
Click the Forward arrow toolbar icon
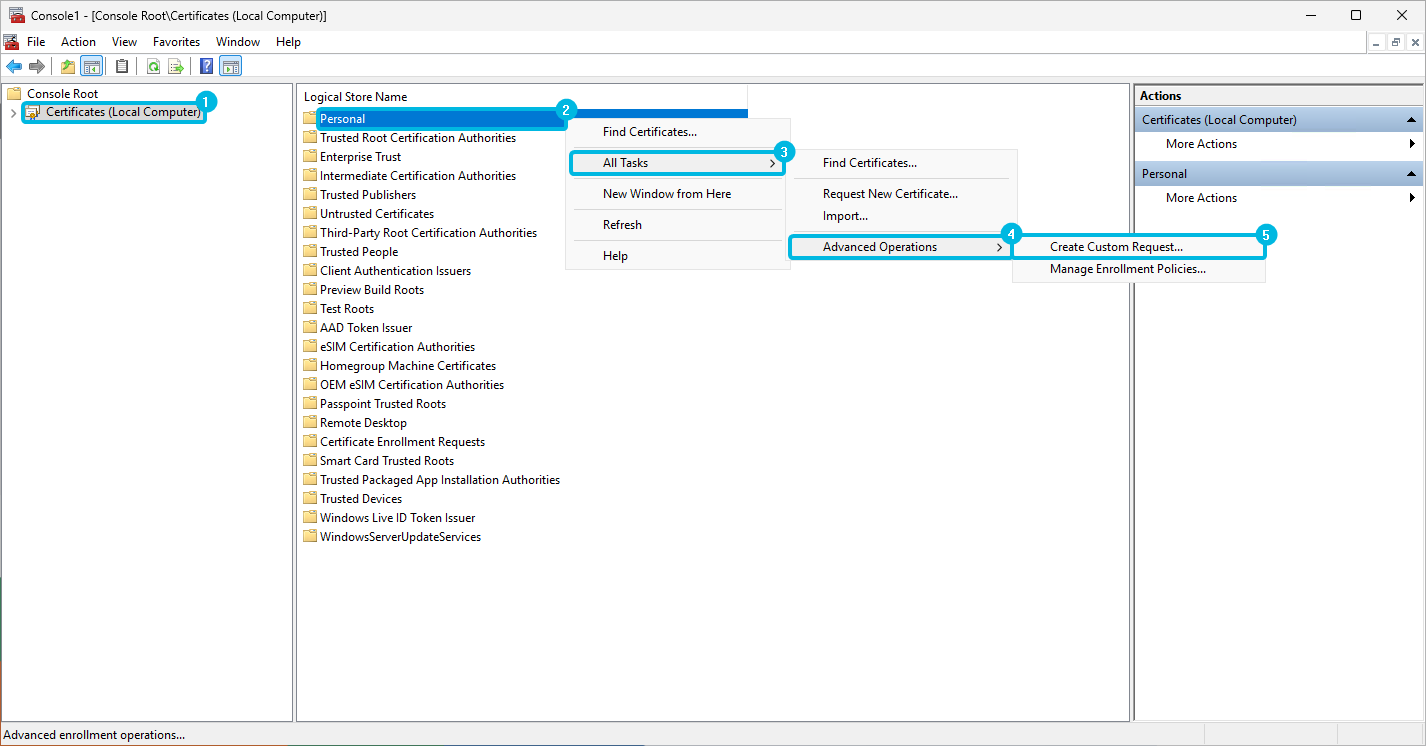click(37, 67)
